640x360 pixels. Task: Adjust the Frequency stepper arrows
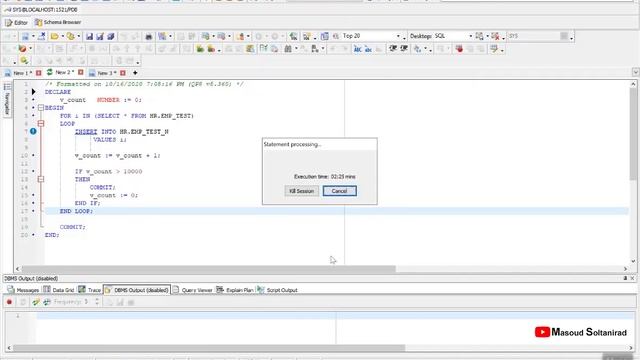pyautogui.click(x=97, y=302)
